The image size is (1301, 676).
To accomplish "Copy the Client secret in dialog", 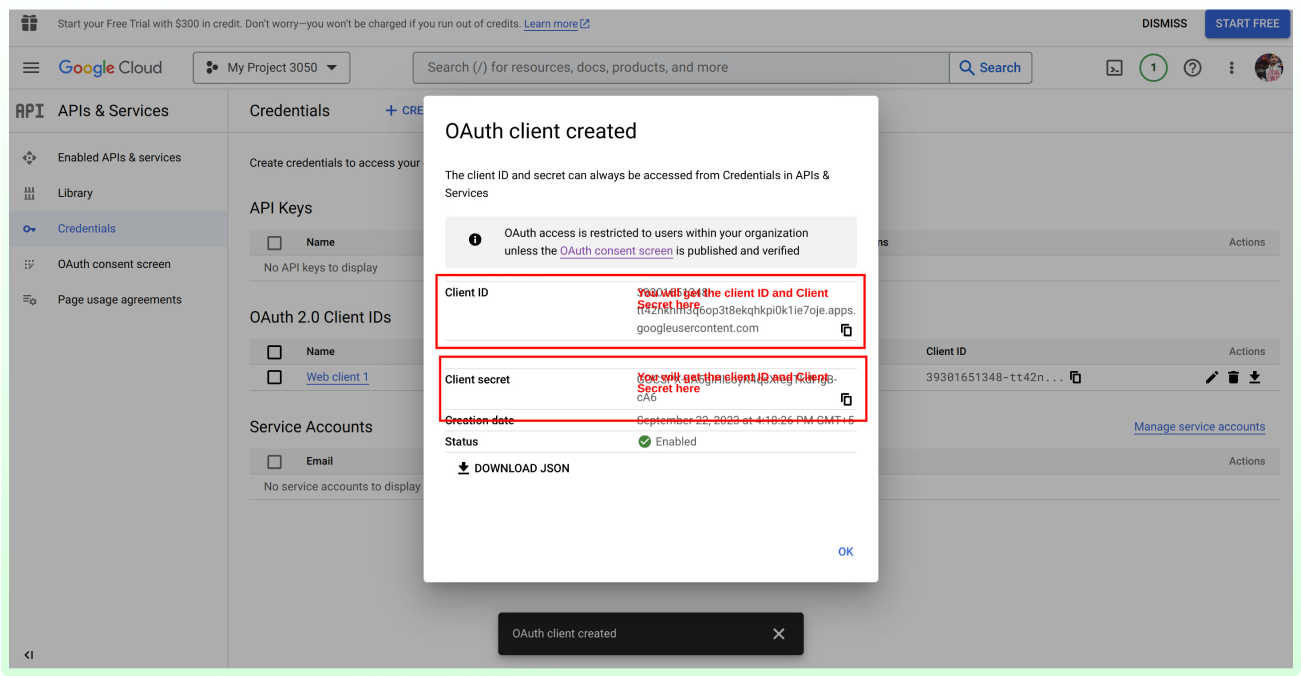I will (x=846, y=399).
